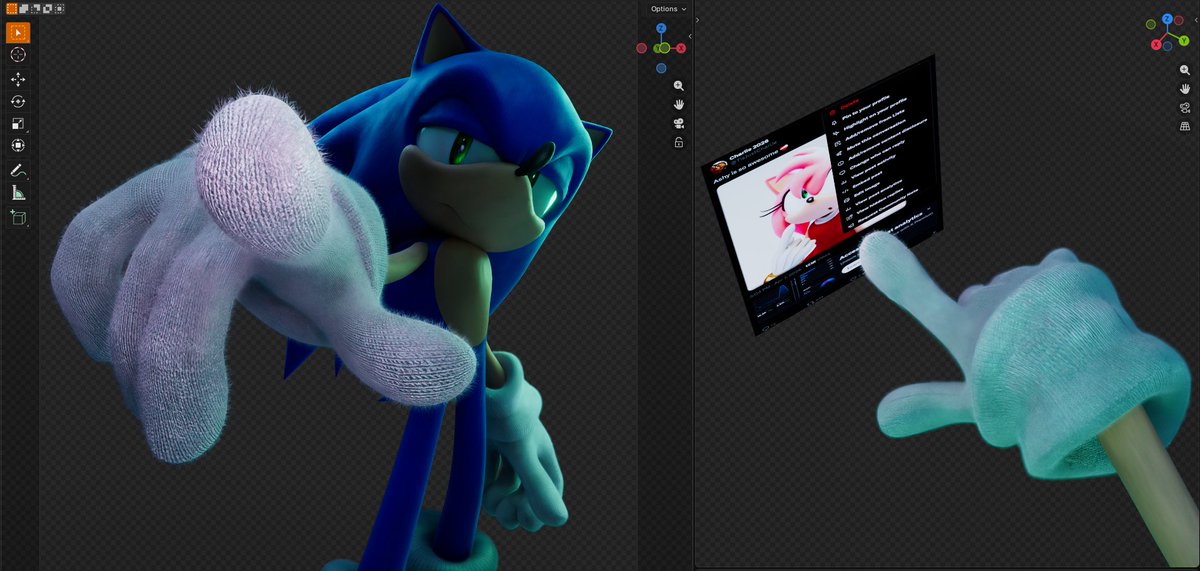The height and width of the screenshot is (571, 1200).
Task: Select the Measure tool
Action: [18, 192]
